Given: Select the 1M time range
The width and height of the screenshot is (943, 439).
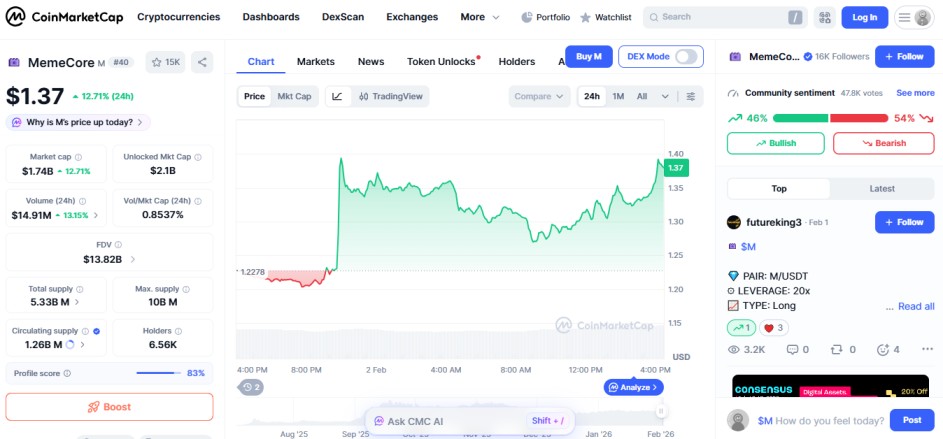Looking at the screenshot, I should (x=618, y=96).
